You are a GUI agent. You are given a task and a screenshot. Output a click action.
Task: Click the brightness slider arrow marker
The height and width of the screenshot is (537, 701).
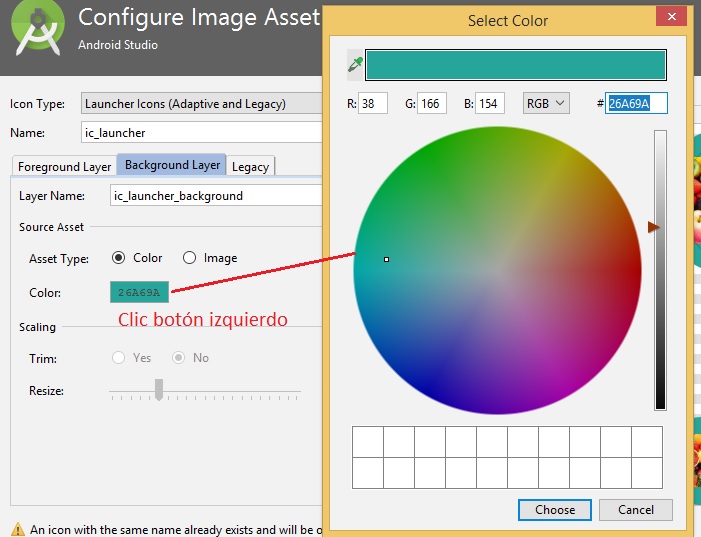point(654,228)
